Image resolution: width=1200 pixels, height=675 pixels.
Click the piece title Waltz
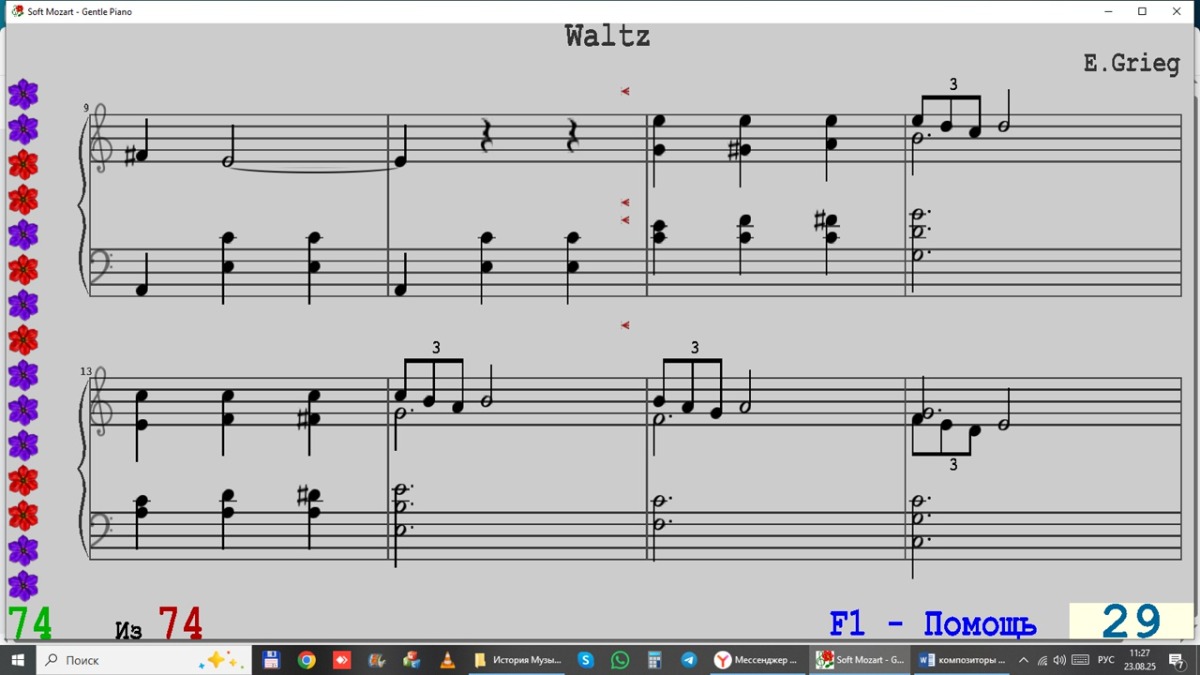[x=608, y=37]
